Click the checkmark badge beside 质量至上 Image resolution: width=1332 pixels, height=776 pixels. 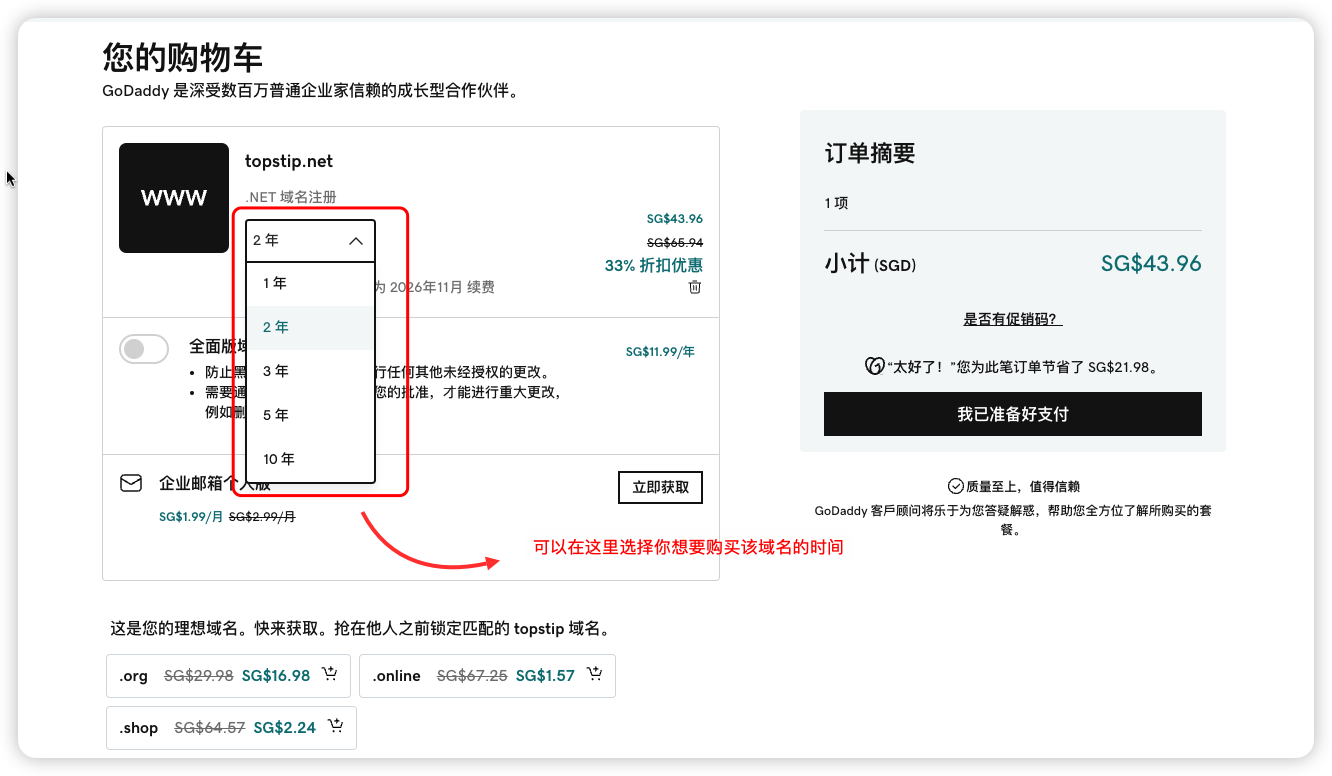click(x=955, y=486)
